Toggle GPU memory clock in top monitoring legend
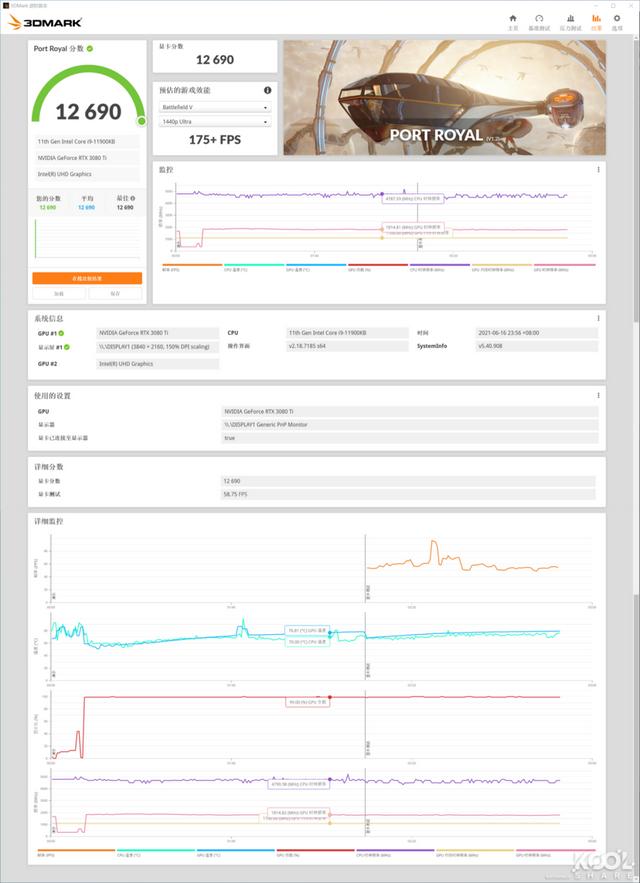 pos(502,267)
